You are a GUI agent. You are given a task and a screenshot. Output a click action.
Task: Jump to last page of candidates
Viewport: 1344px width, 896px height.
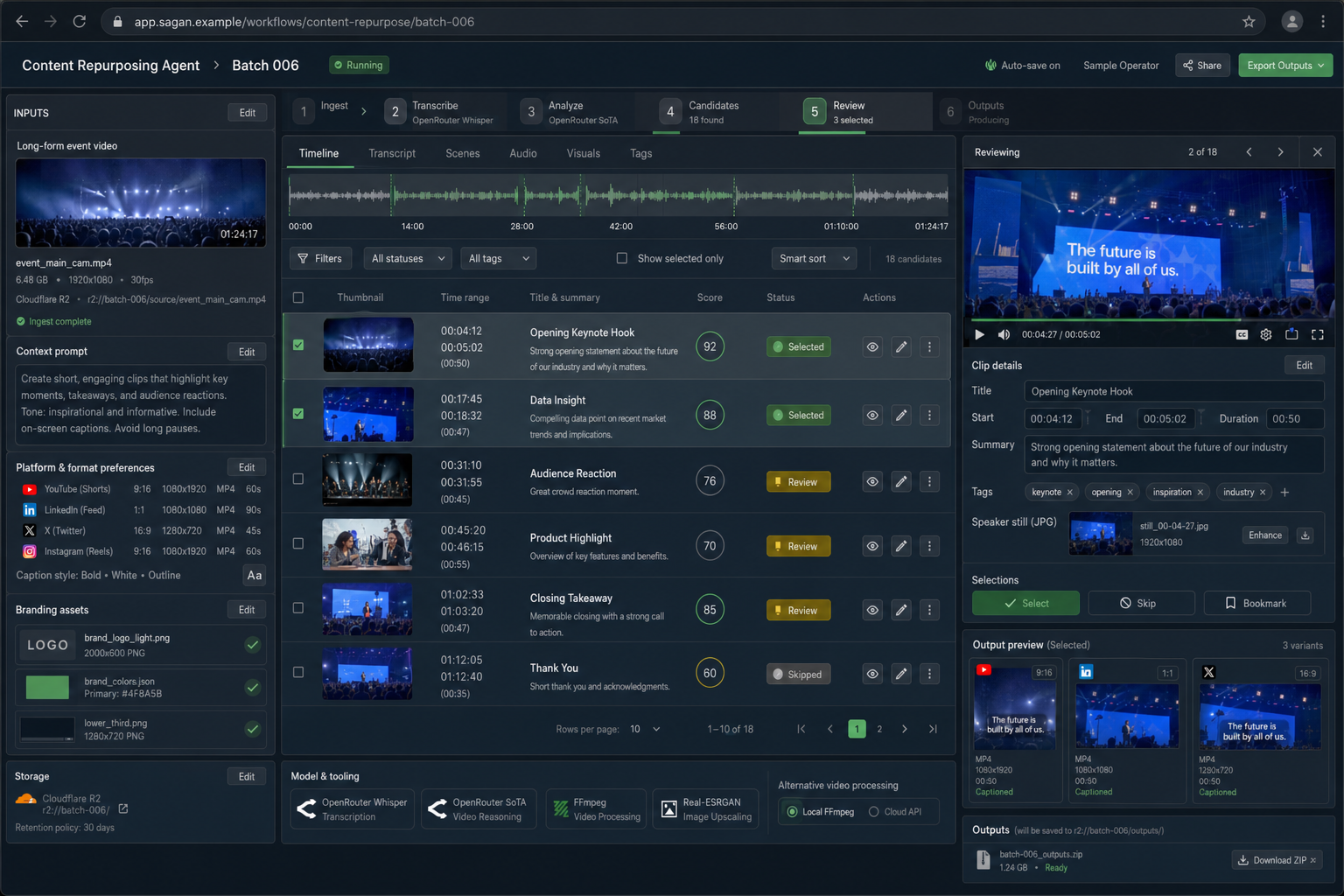[x=933, y=729]
